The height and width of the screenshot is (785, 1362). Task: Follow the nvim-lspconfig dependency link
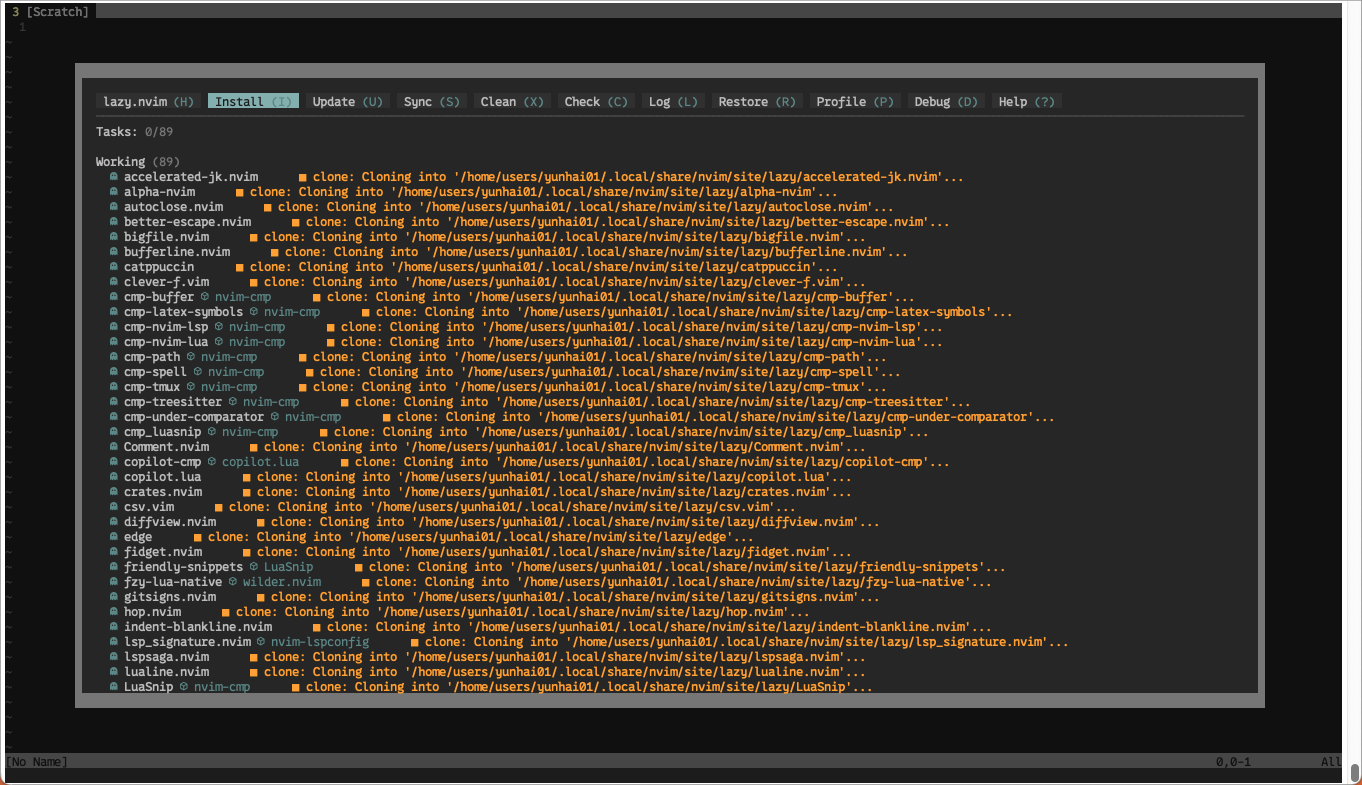[x=320, y=642]
